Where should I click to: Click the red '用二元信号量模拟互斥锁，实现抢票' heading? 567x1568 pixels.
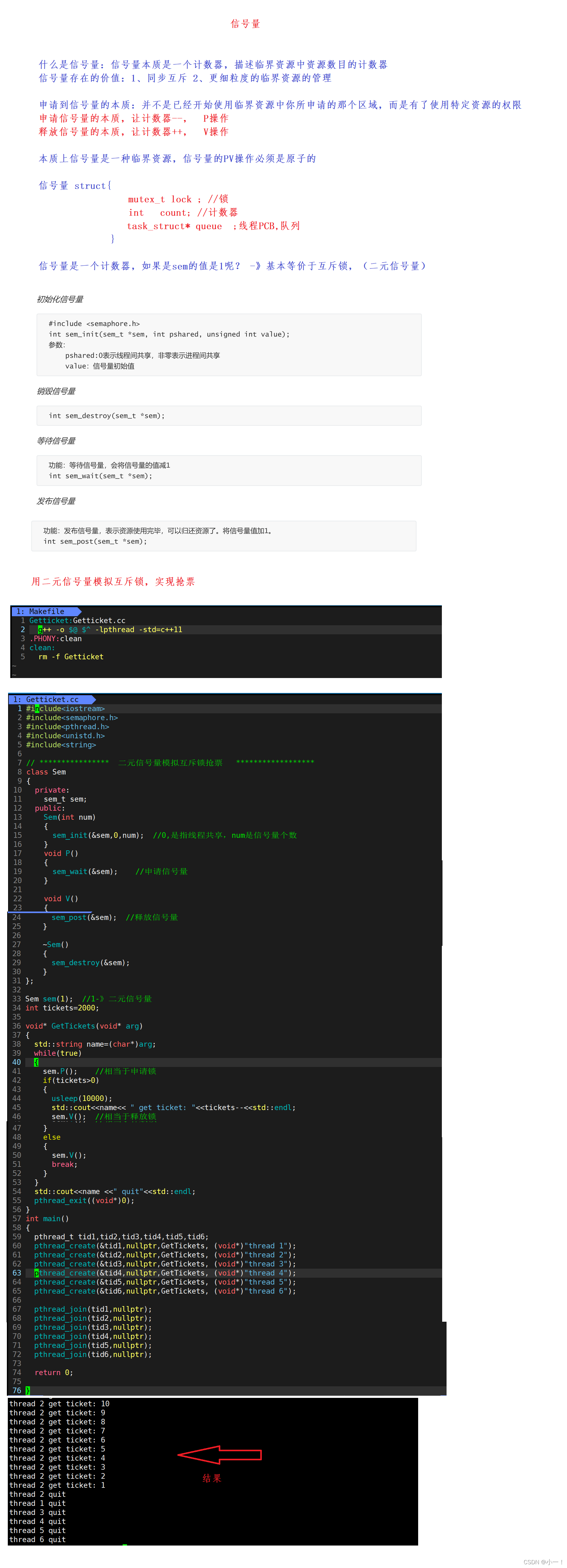click(x=113, y=581)
